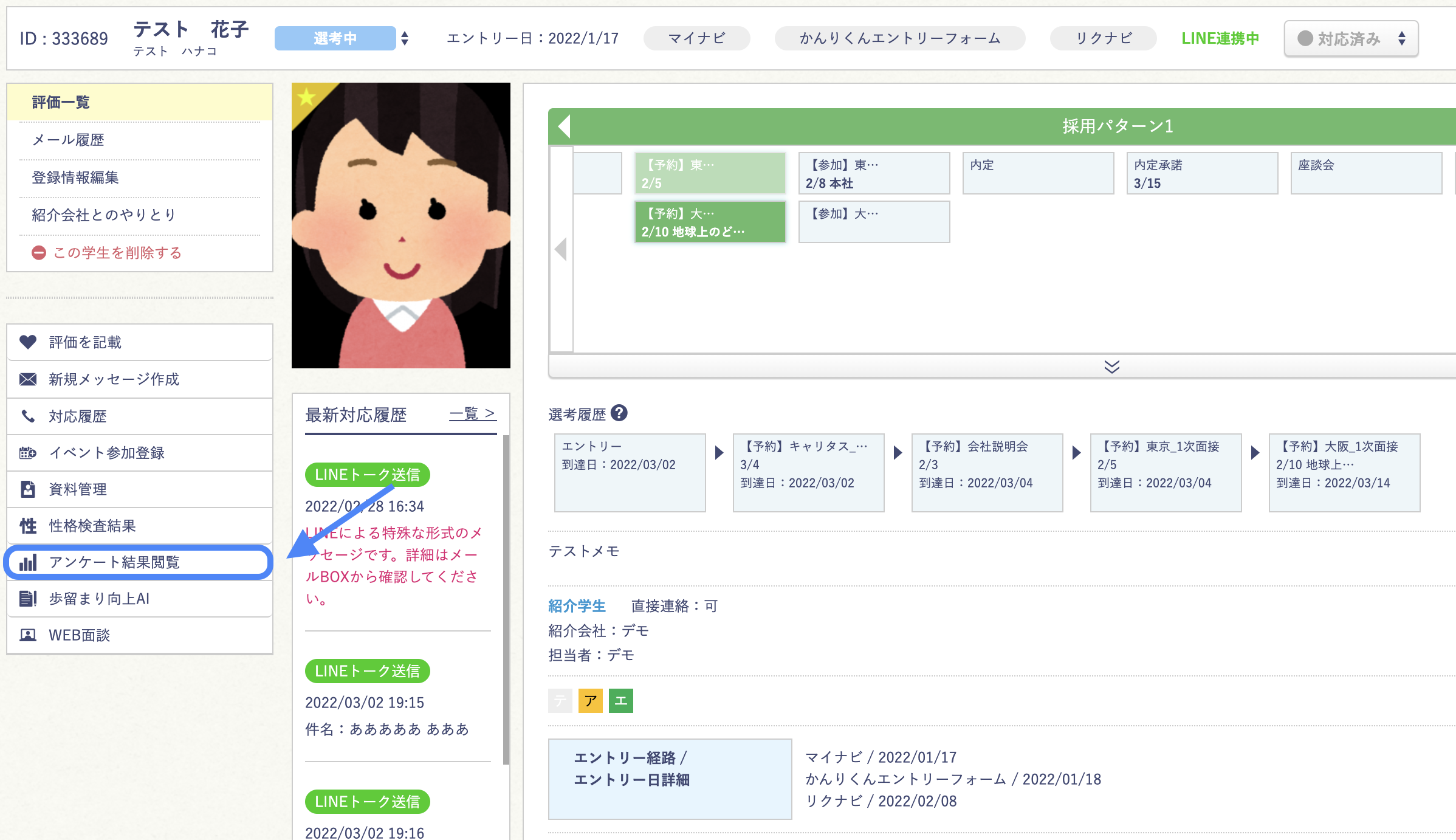This screenshot has width=1456, height=840.
Task: Click the 紹介学生 label
Action: click(577, 606)
